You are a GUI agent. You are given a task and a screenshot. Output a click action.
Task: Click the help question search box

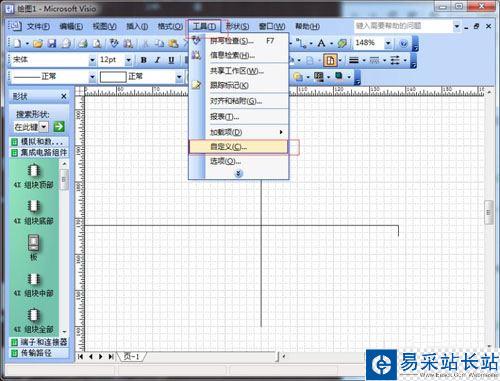point(403,26)
